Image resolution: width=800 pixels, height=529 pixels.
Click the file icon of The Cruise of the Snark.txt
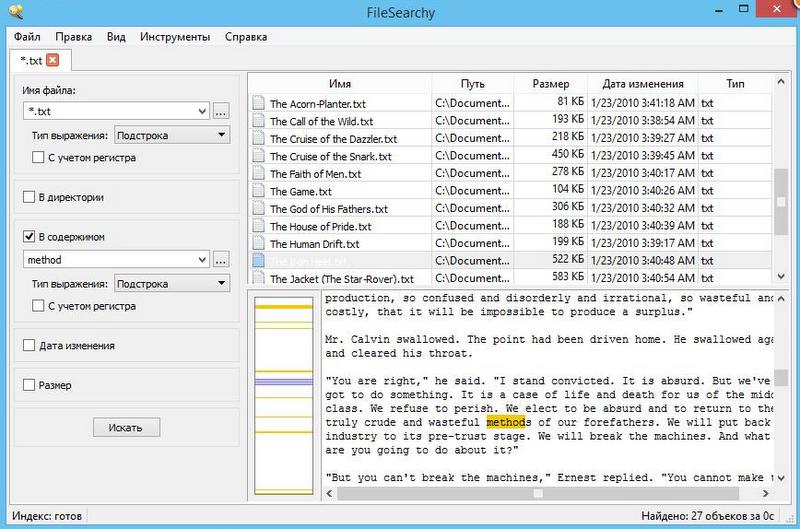coord(259,156)
